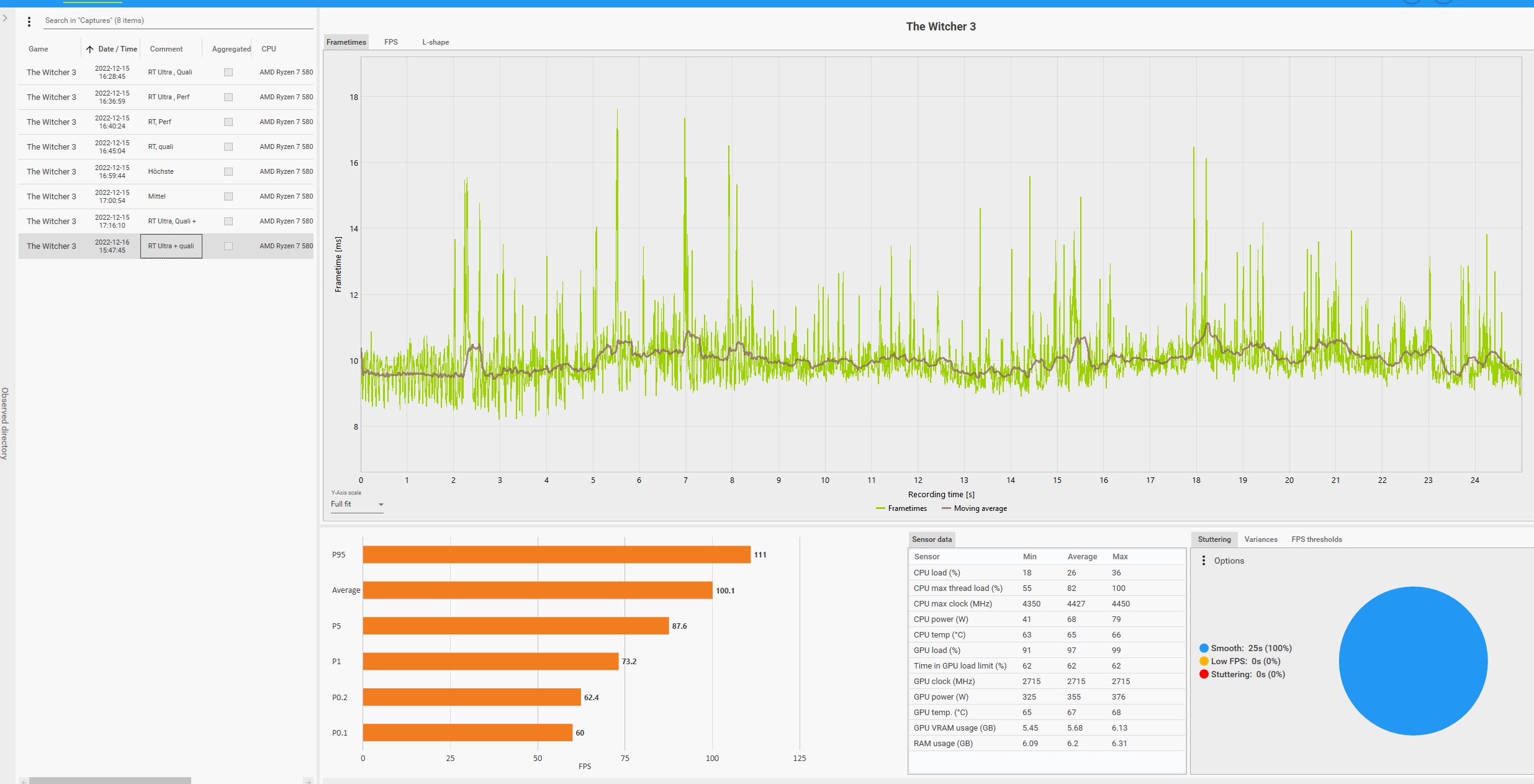Check Aggregated box for RT Ultra, Quali row

tap(228, 73)
